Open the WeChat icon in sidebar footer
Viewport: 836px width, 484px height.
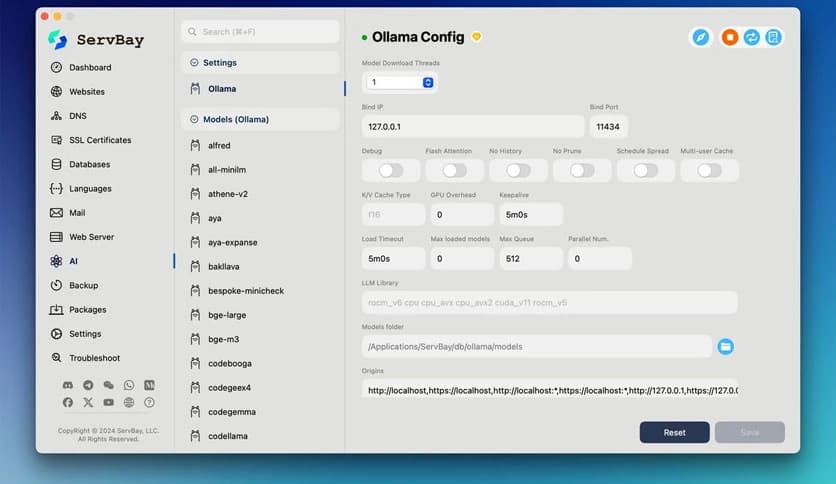click(108, 385)
